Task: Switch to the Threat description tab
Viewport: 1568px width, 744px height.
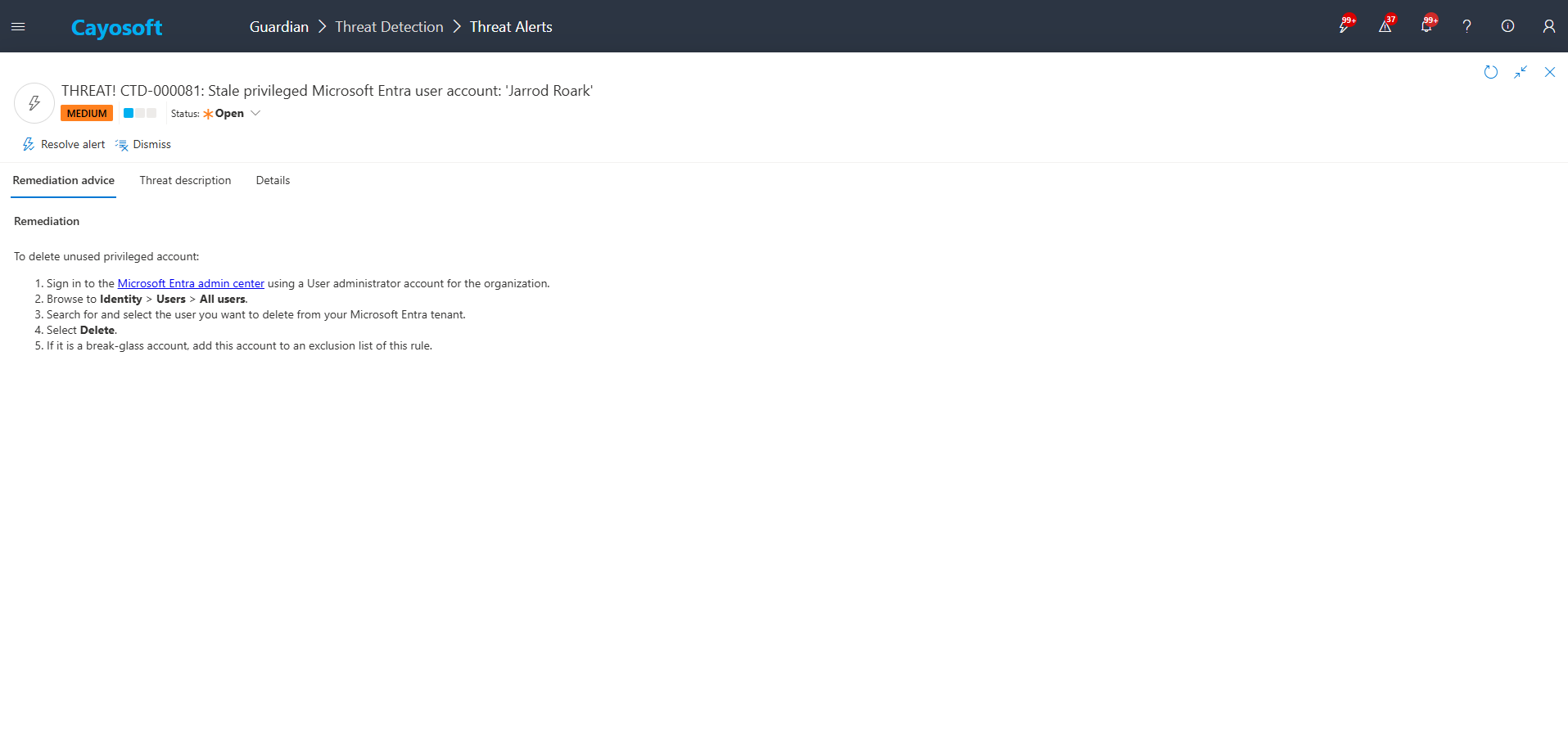Action: tap(185, 181)
